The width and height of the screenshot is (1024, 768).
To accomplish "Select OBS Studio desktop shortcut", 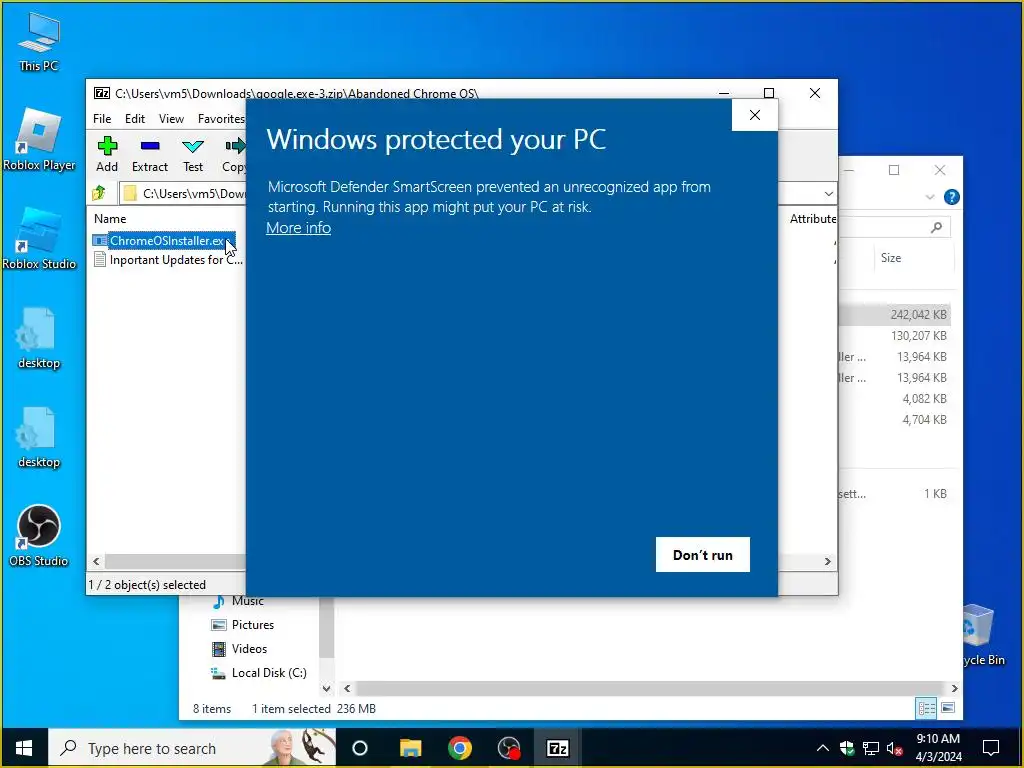I will tap(39, 536).
